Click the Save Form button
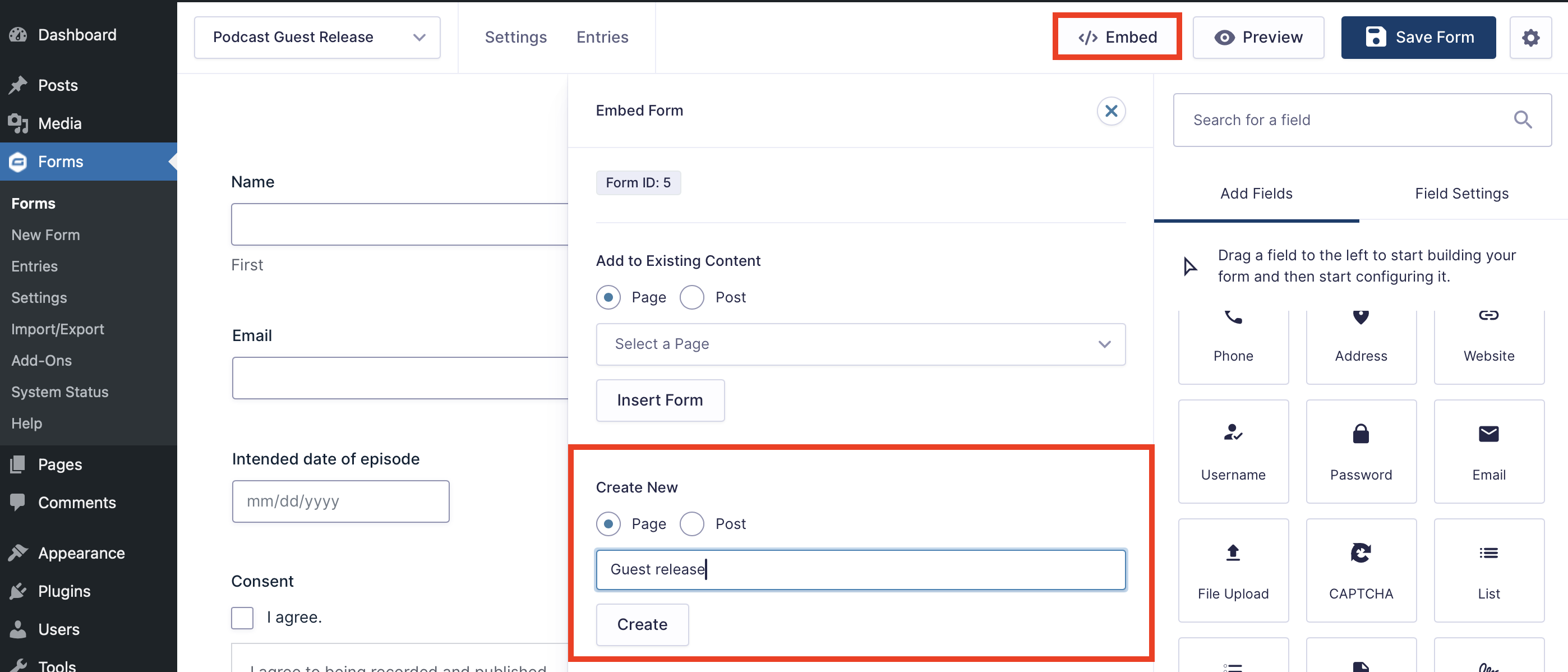The width and height of the screenshot is (1568, 672). (1418, 37)
